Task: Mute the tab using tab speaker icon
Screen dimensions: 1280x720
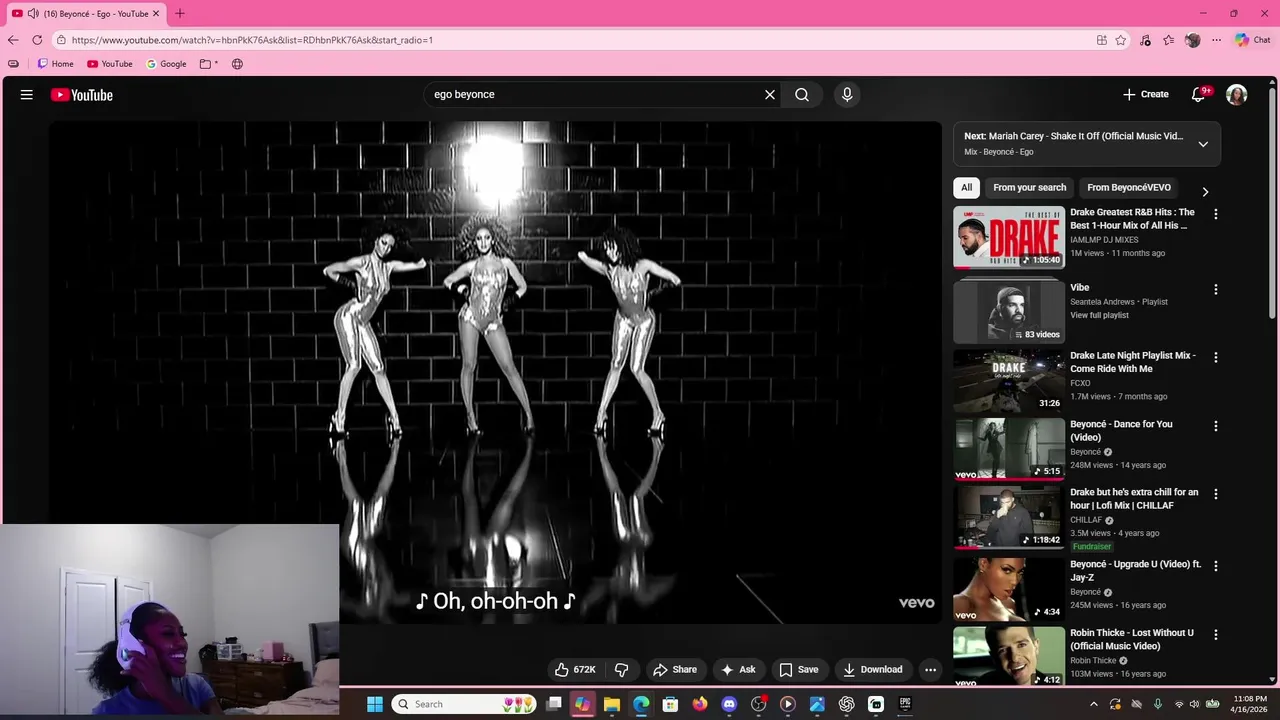Action: click(33, 14)
